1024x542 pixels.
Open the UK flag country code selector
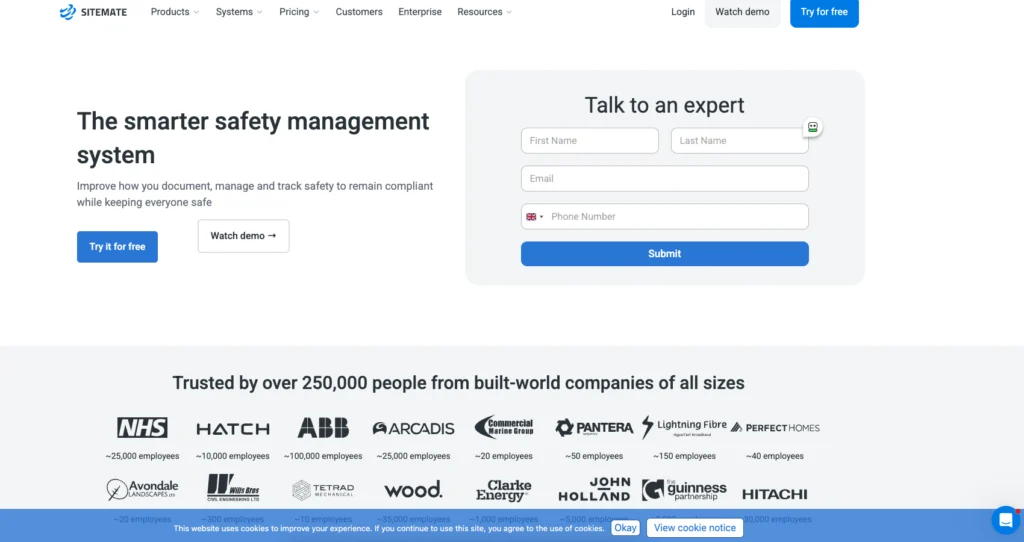point(534,217)
